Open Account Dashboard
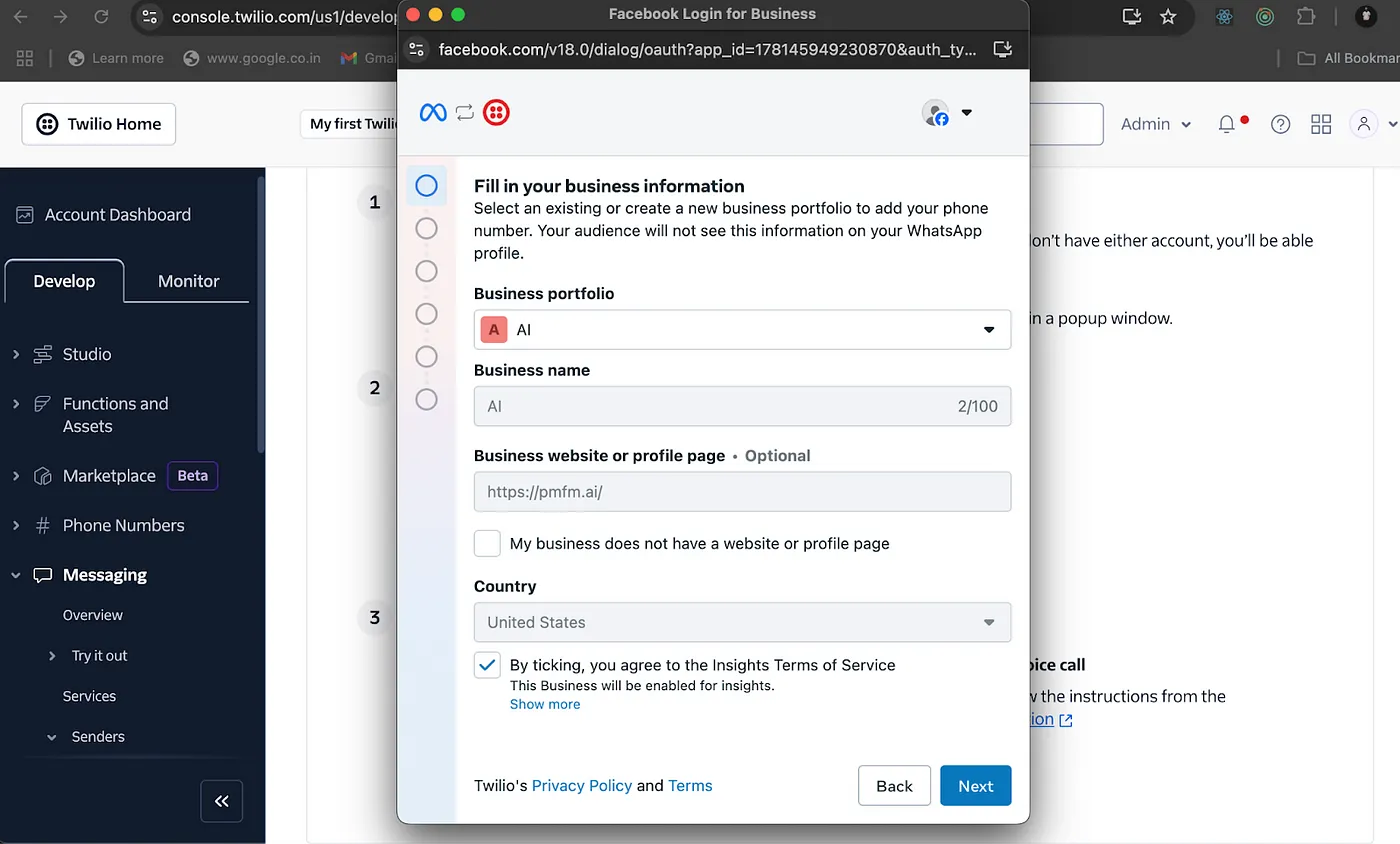Viewport: 1400px width, 844px height. (x=118, y=214)
